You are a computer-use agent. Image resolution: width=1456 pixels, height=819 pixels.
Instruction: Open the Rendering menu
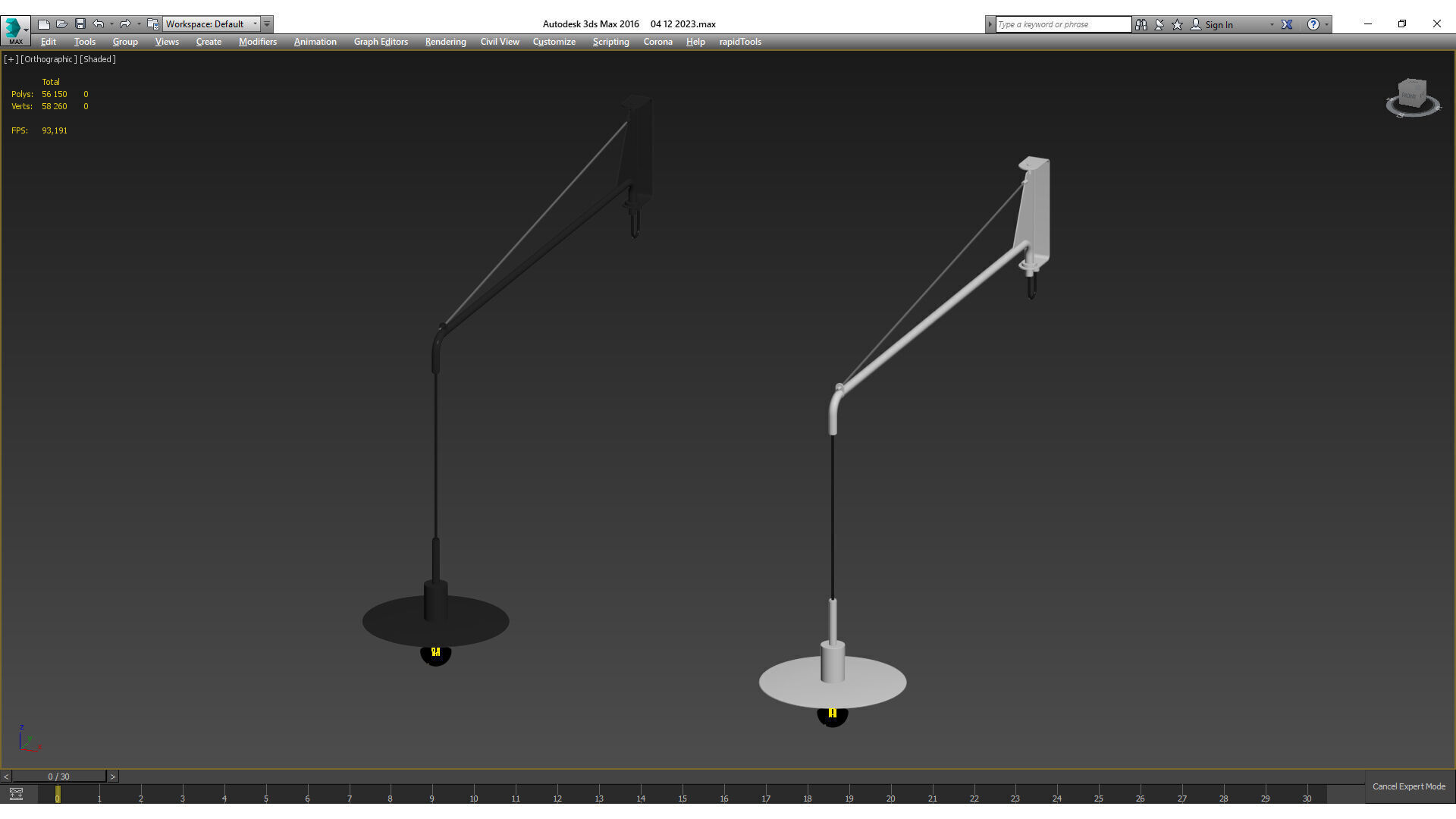(x=445, y=42)
